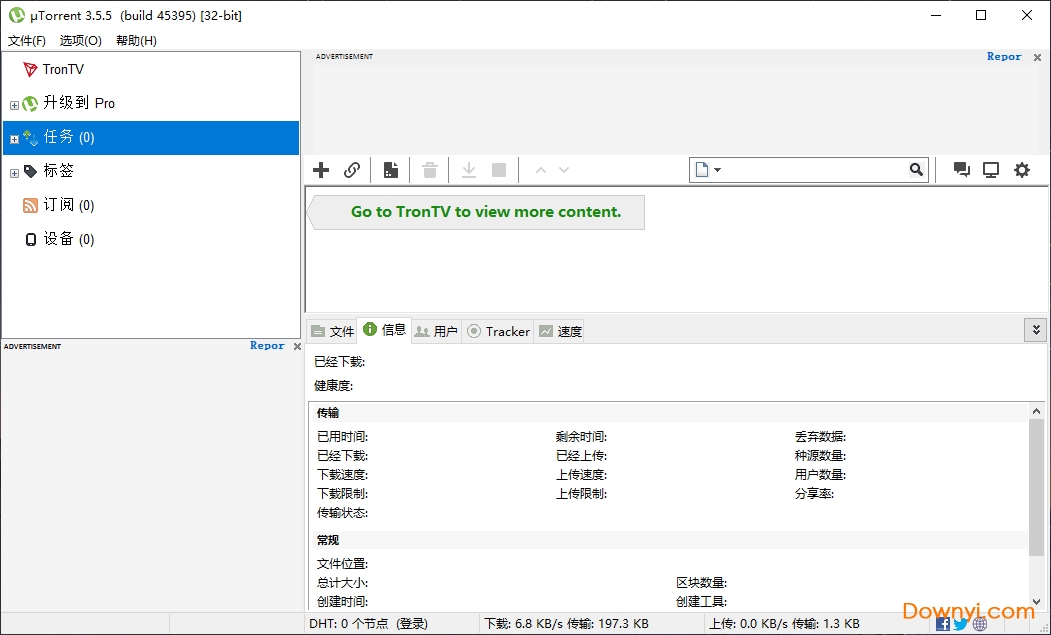Image resolution: width=1051 pixels, height=635 pixels.
Task: Switch to the Tracker tab
Action: pos(498,330)
